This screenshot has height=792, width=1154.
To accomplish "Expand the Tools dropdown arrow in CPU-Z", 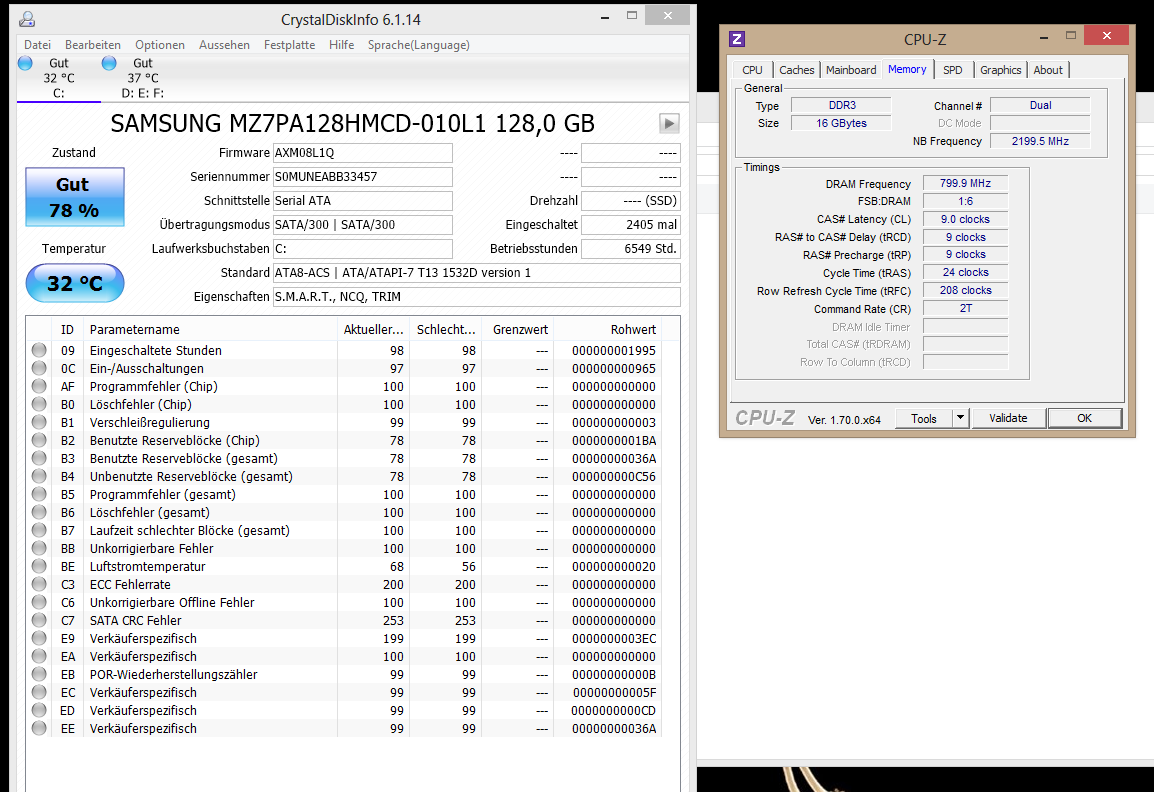I will tap(960, 418).
